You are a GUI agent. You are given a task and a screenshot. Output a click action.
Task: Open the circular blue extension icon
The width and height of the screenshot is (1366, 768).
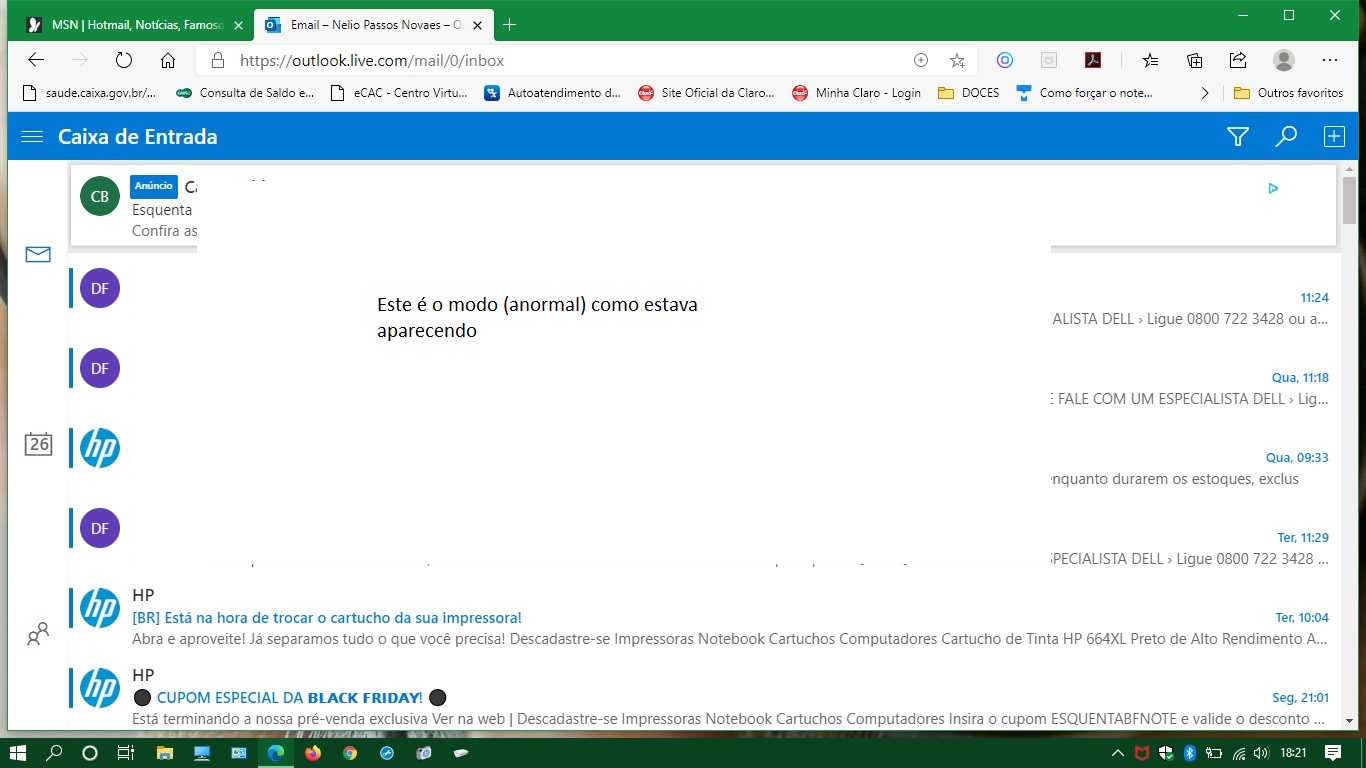(x=1005, y=60)
